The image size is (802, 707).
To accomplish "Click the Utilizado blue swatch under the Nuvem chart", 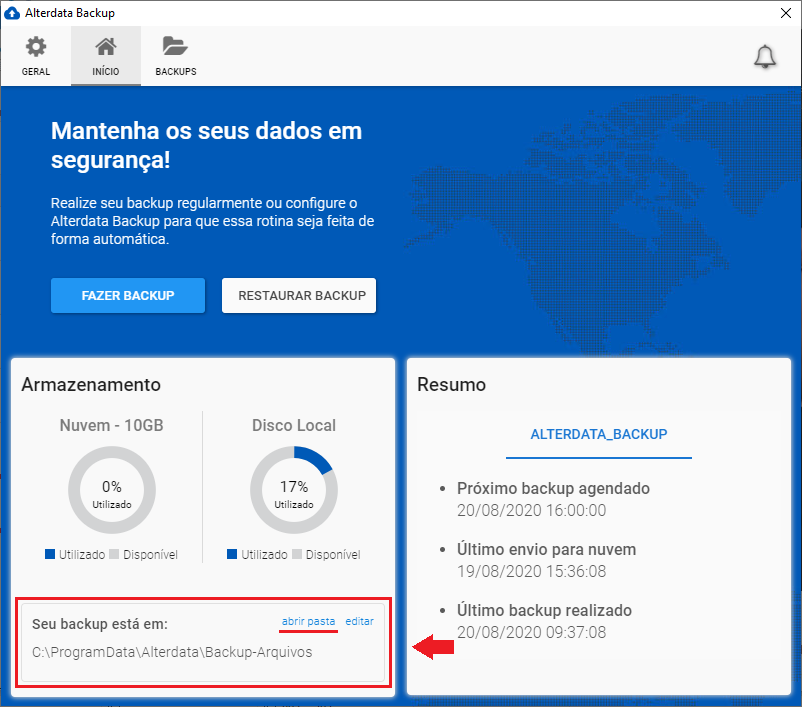I will 50,554.
